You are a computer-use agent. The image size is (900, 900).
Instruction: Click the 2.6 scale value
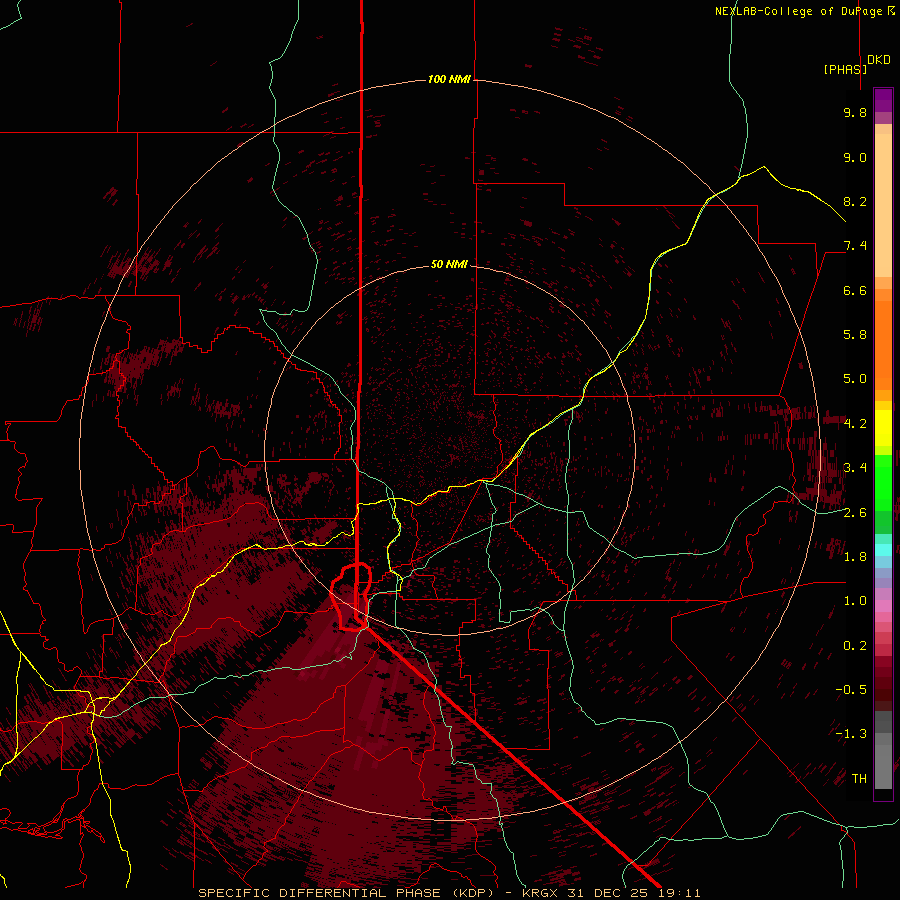coord(855,513)
